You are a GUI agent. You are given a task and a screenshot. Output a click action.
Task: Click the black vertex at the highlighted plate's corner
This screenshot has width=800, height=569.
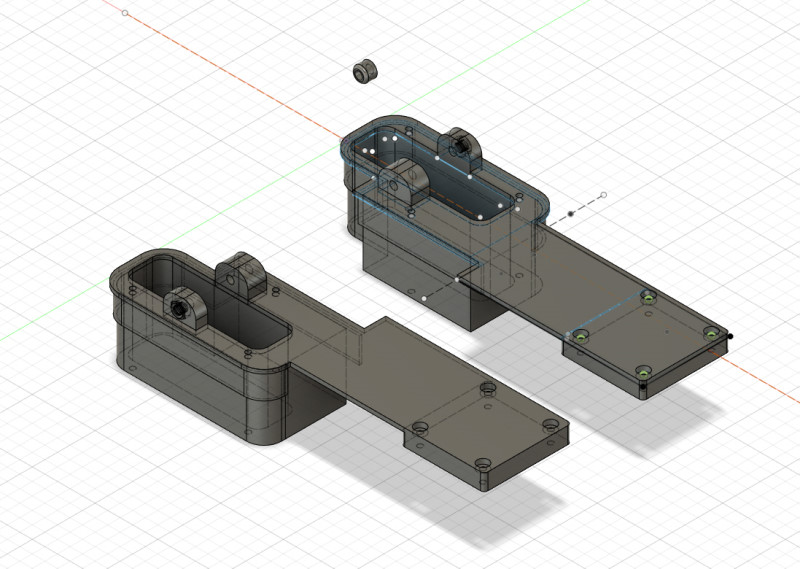click(x=731, y=336)
